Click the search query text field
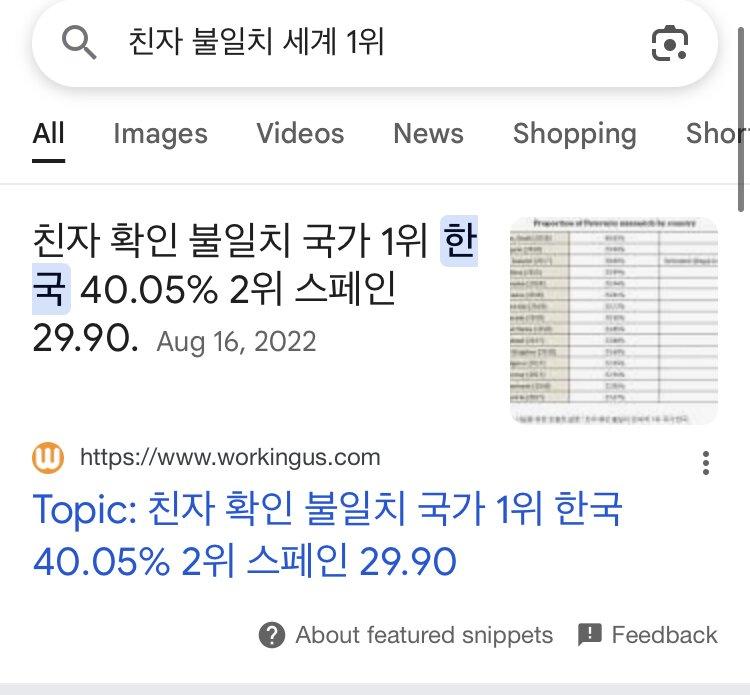The height and width of the screenshot is (695, 750). 256,42
